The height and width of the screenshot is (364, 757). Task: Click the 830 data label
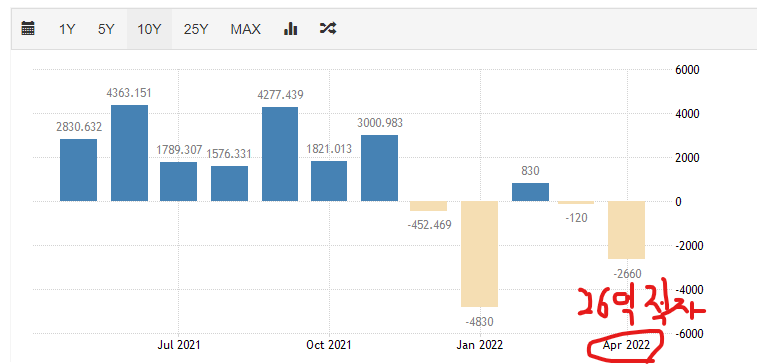click(531, 171)
